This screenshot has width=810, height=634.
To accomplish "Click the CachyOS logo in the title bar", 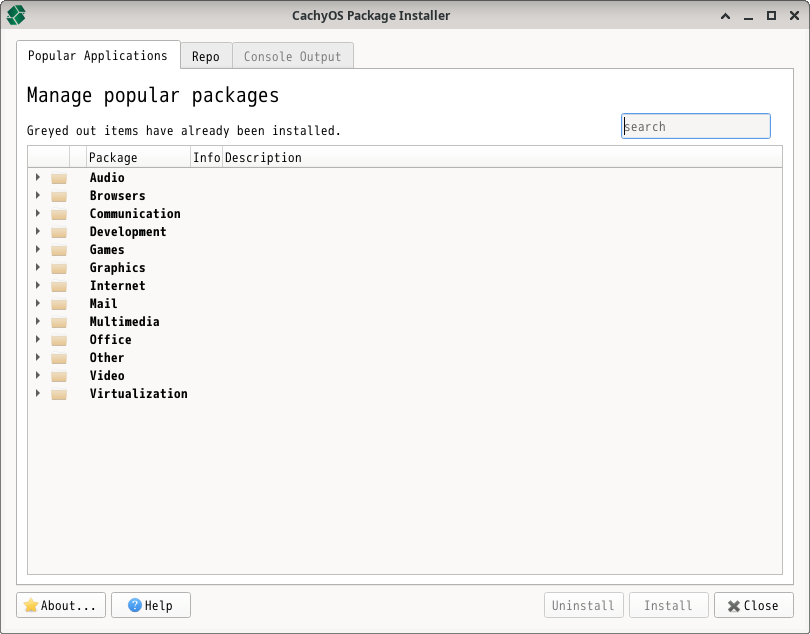I will [15, 15].
